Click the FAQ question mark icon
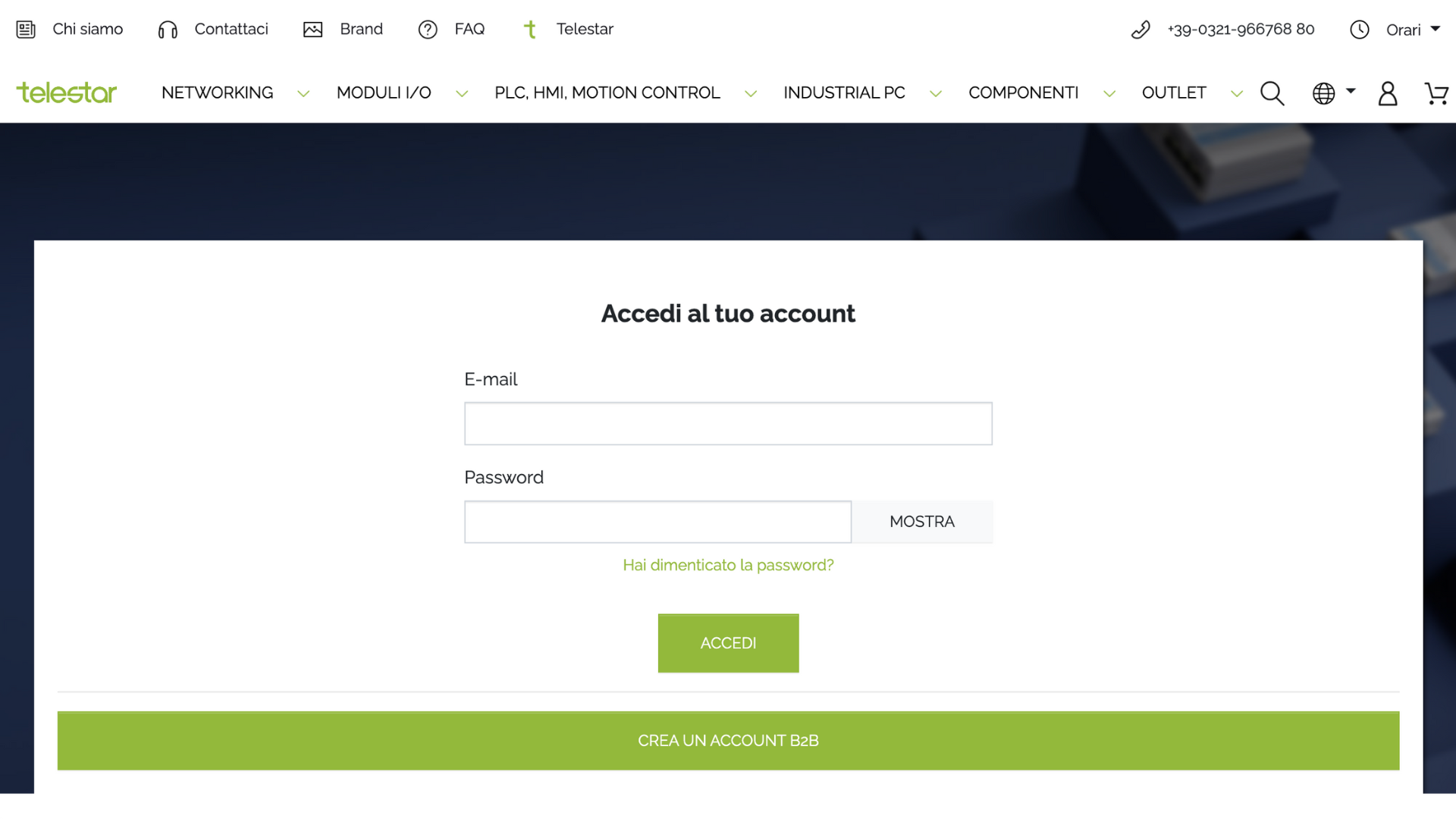Image resolution: width=1456 pixels, height=819 pixels. click(428, 30)
